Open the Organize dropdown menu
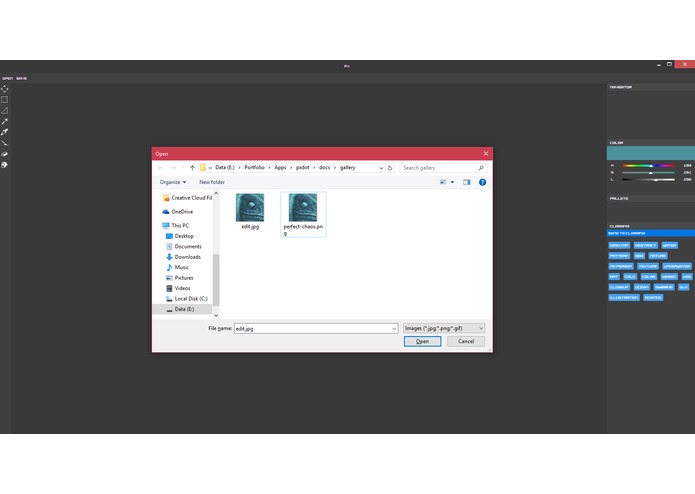Image resolution: width=695 pixels, height=494 pixels. coord(173,182)
